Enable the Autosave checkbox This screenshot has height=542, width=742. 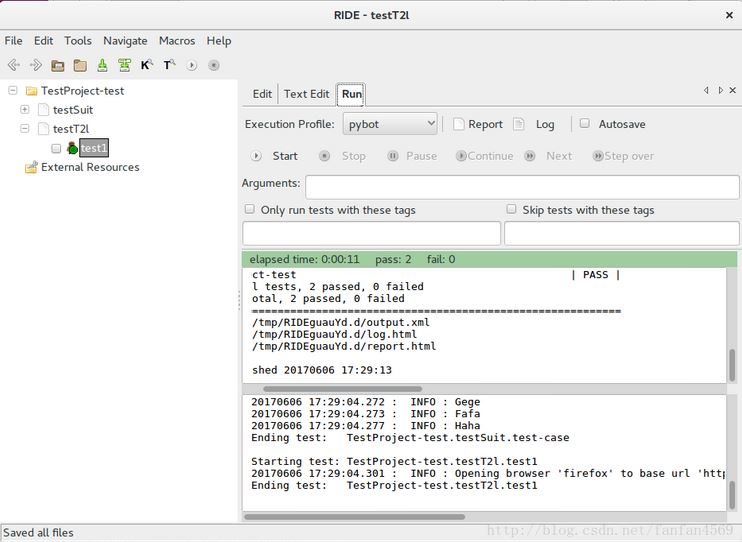585,124
